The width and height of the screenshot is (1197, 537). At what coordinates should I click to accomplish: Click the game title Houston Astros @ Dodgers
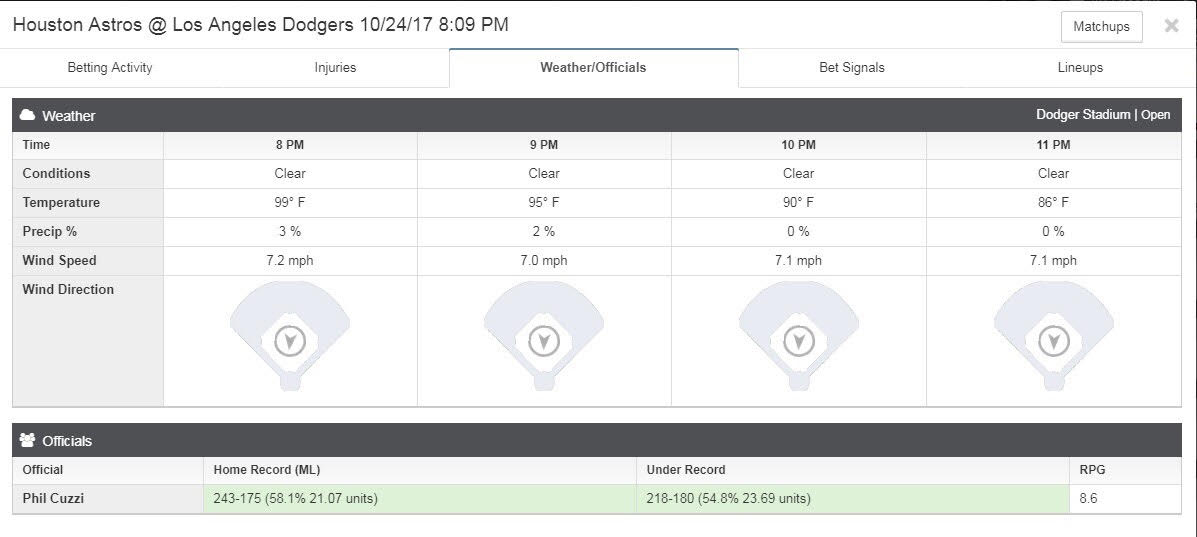[x=260, y=24]
